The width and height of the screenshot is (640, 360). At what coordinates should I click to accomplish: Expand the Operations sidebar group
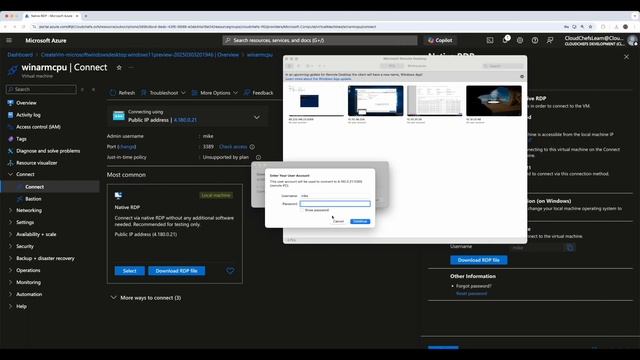point(11,270)
